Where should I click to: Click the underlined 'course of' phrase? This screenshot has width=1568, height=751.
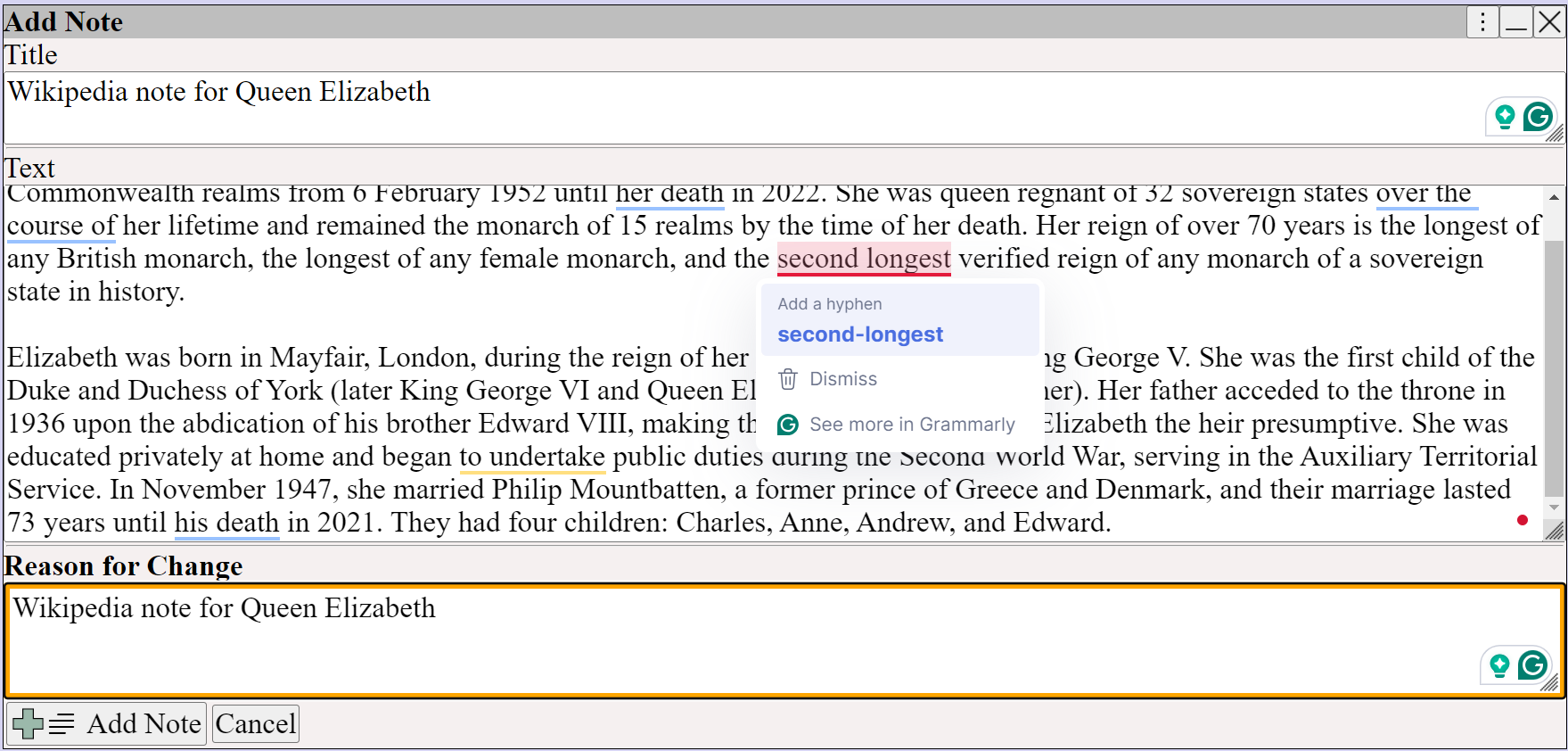coord(62,226)
